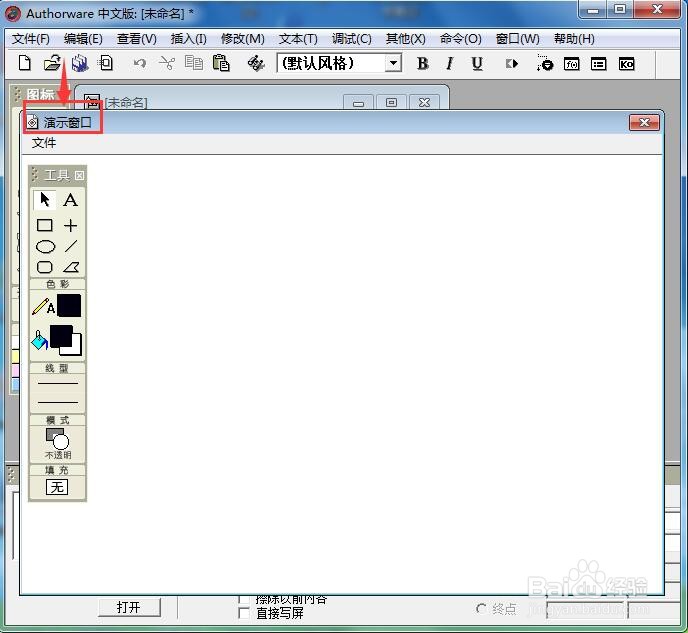Select the Straight line plus tool
This screenshot has width=688, height=633.
(x=70, y=225)
